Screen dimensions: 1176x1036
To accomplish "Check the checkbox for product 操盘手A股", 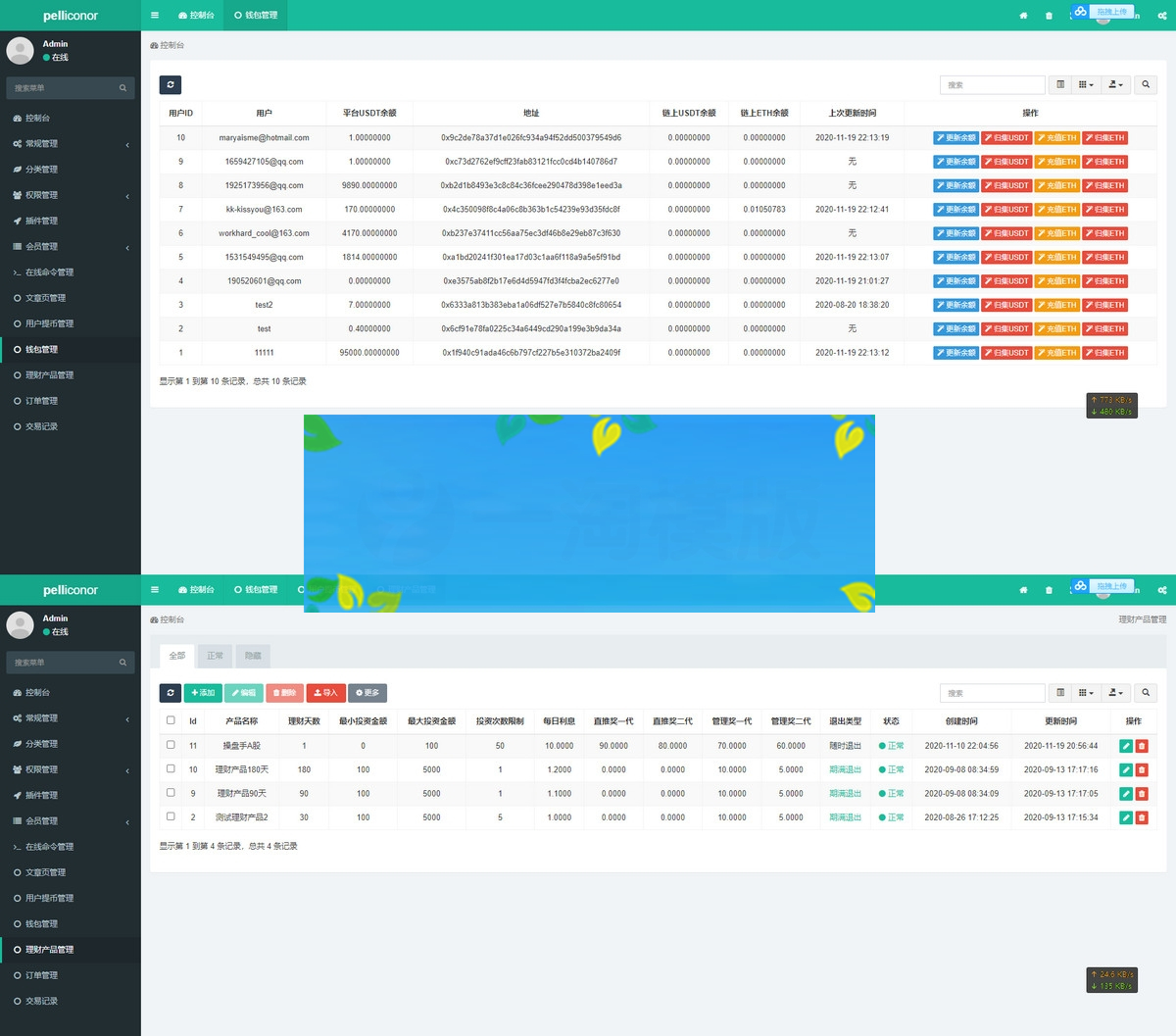I will pyautogui.click(x=171, y=745).
